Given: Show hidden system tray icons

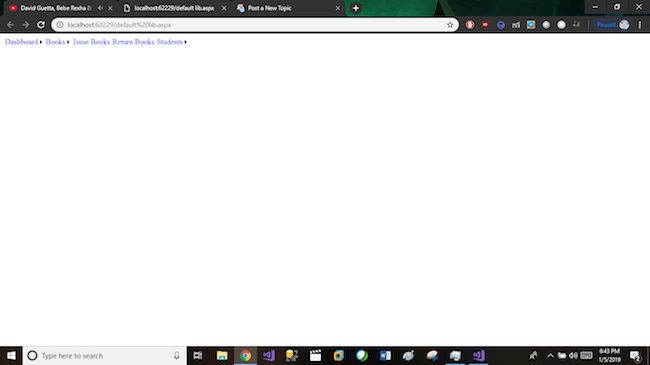Looking at the screenshot, I should (550, 356).
